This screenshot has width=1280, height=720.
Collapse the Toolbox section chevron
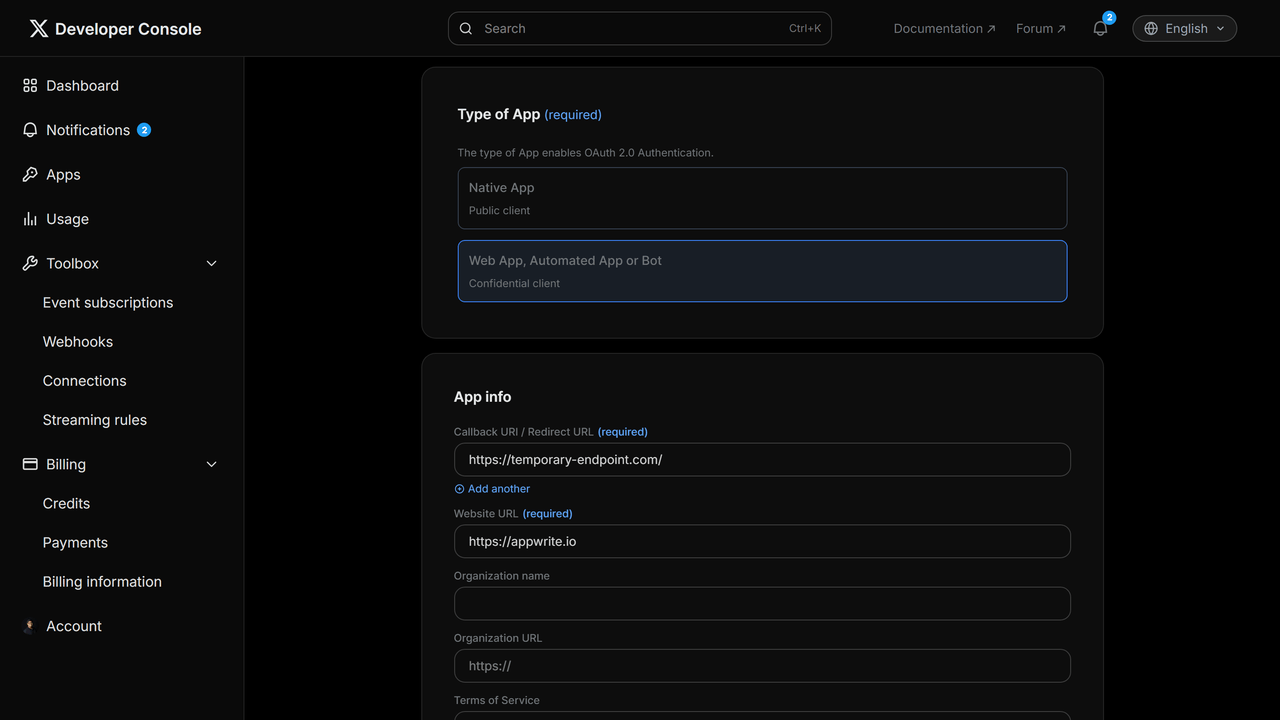(x=211, y=264)
